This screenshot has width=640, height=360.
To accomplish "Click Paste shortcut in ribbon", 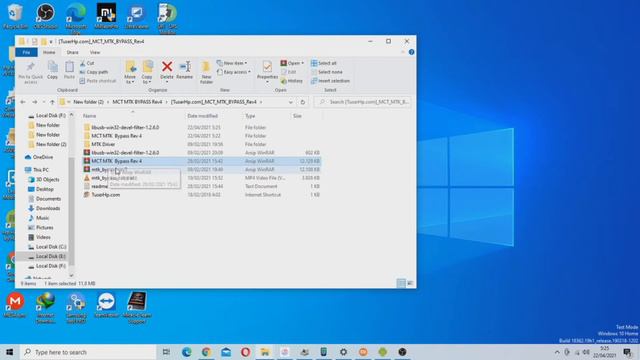I will tap(98, 81).
